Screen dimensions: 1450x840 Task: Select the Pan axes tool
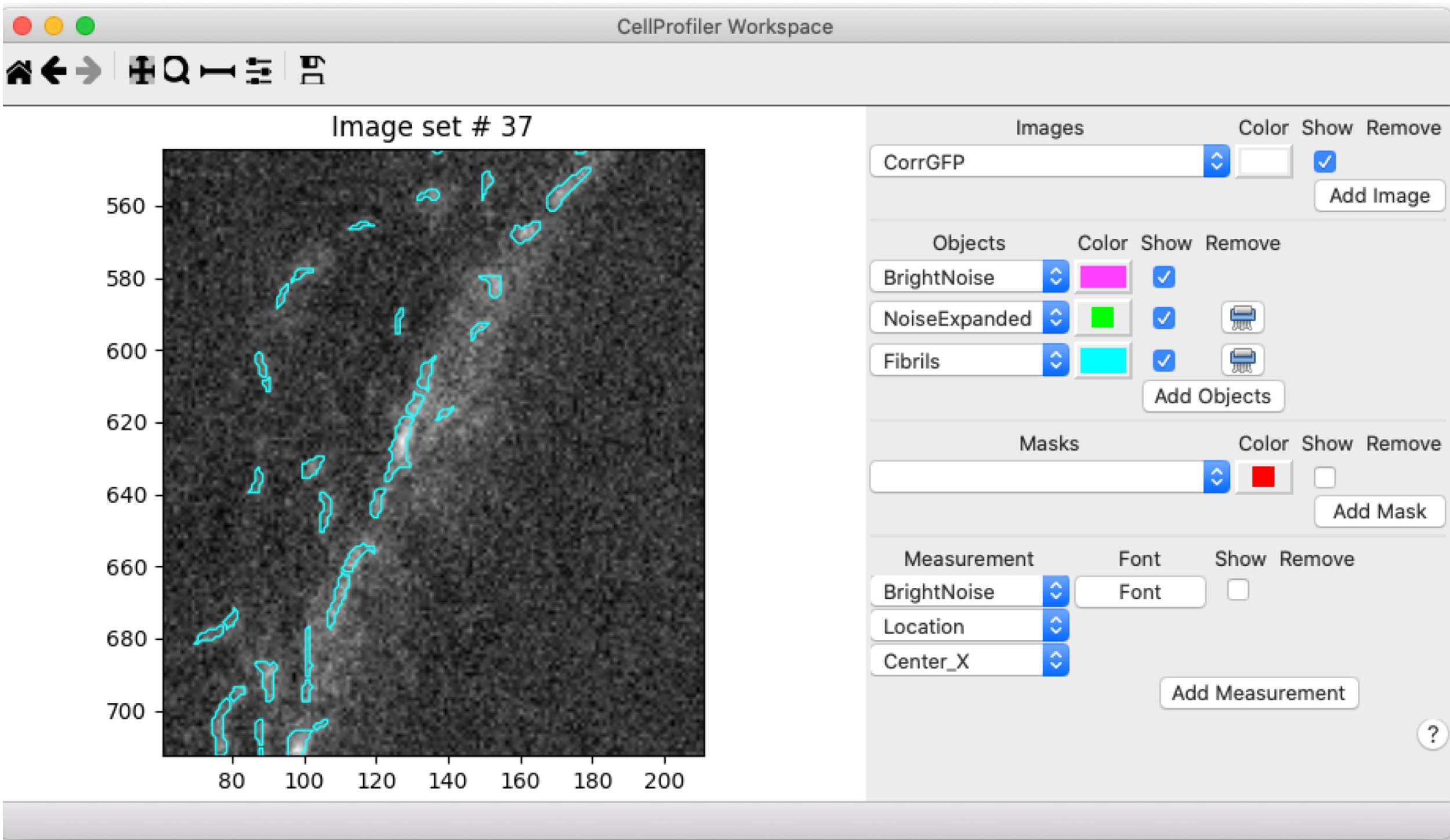[142, 71]
